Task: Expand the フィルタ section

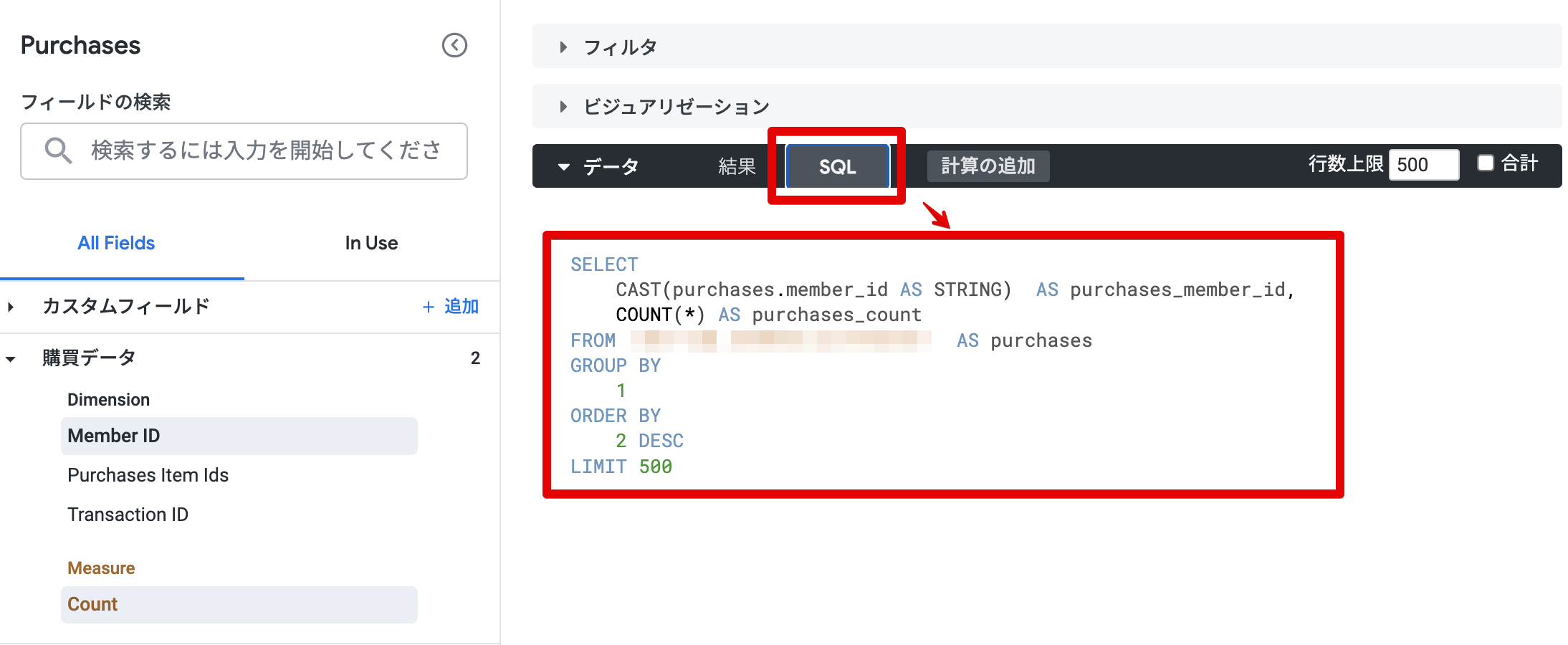Action: (563, 47)
